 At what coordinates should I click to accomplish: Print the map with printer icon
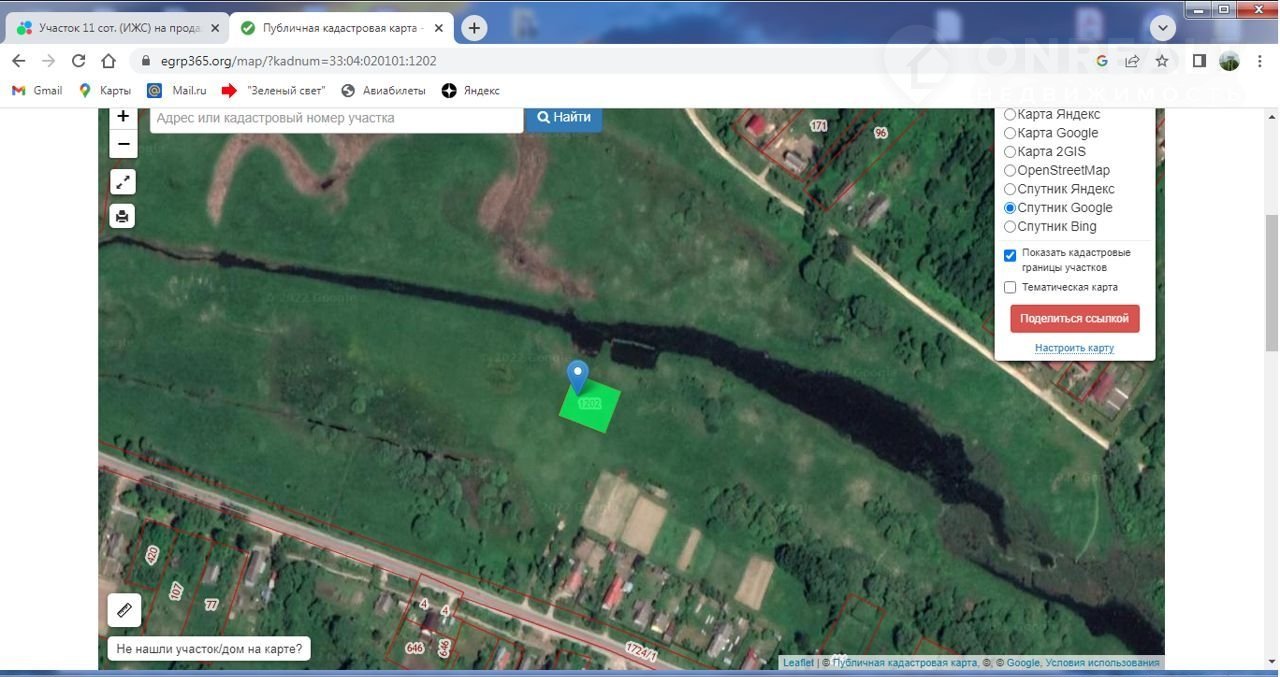(x=122, y=216)
